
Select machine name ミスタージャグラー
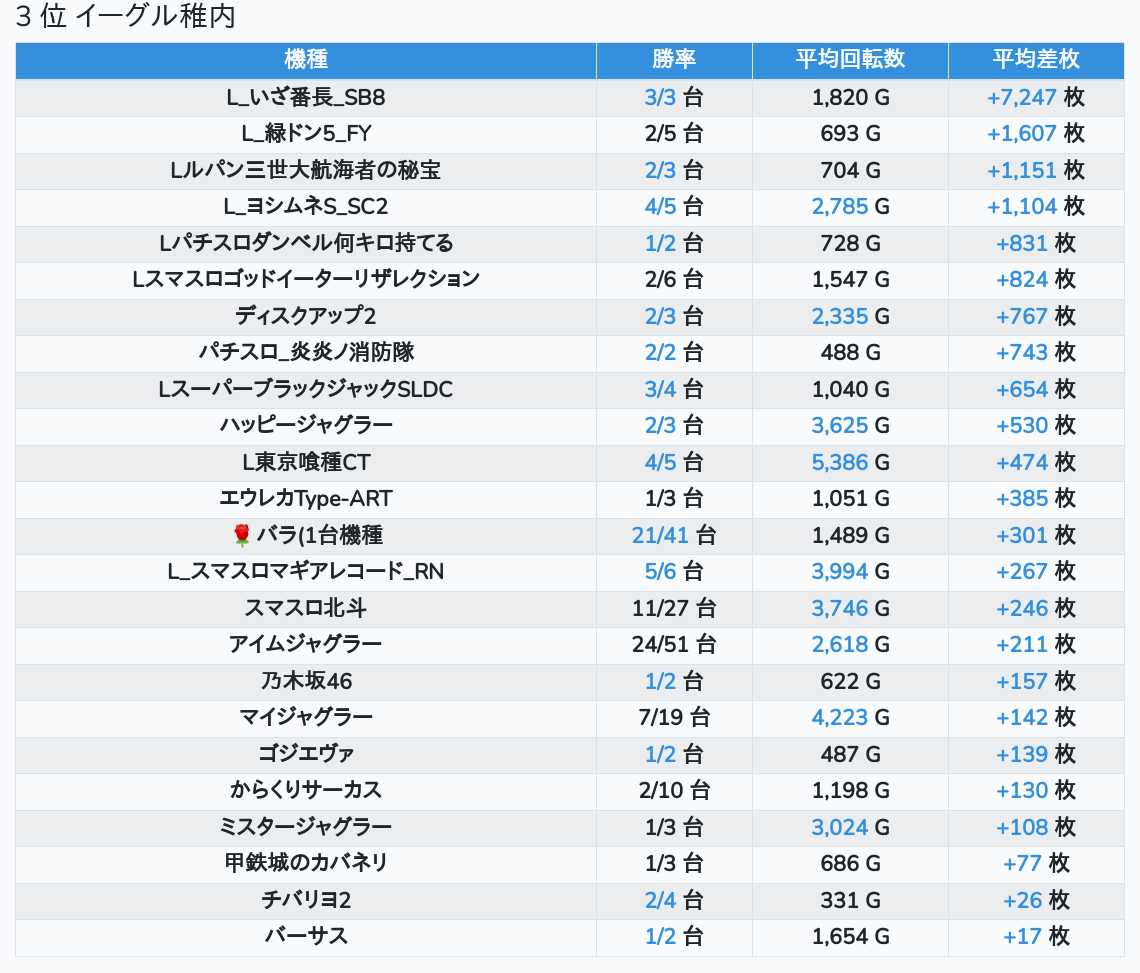pyautogui.click(x=306, y=827)
